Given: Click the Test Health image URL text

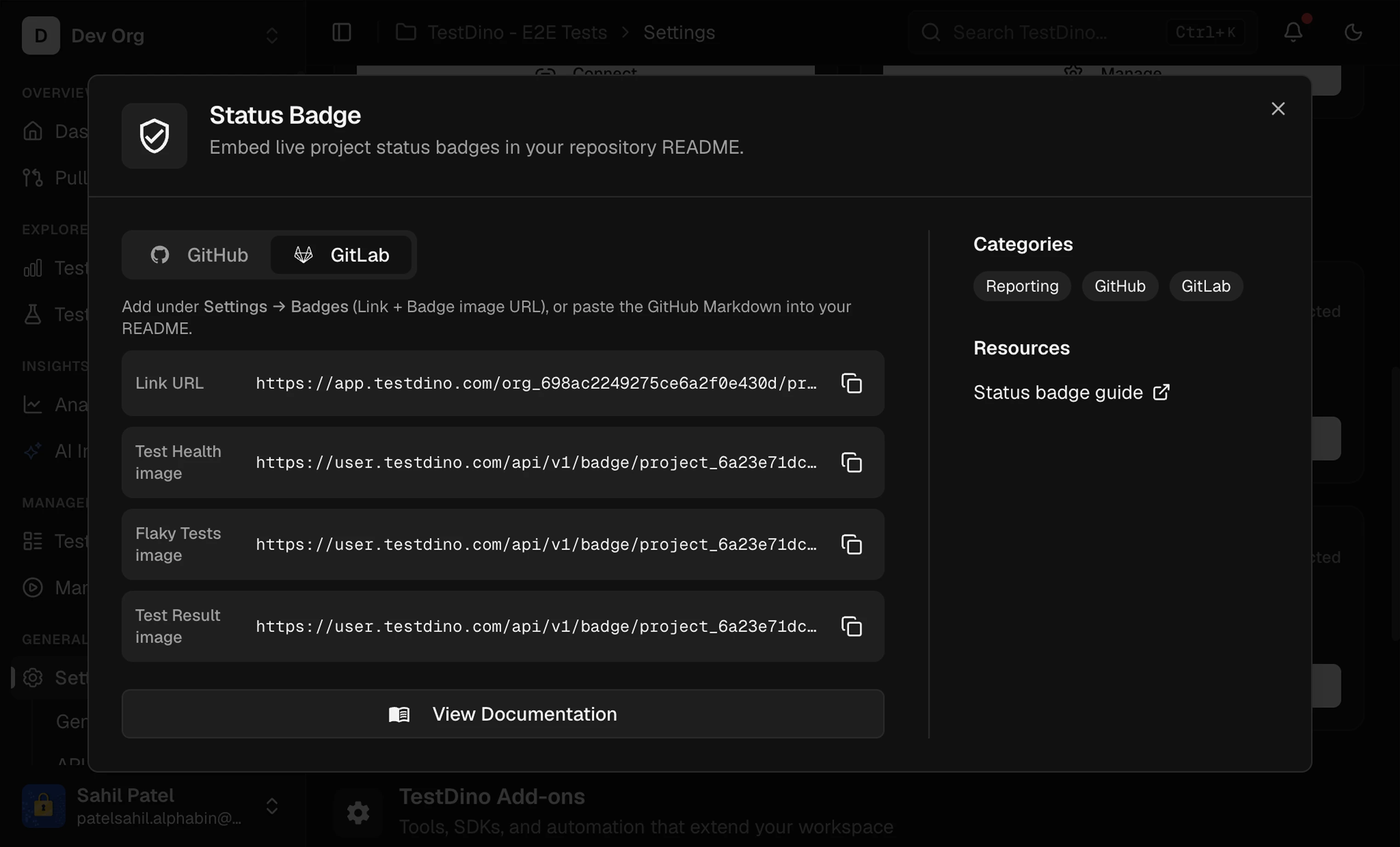Looking at the screenshot, I should pos(536,463).
